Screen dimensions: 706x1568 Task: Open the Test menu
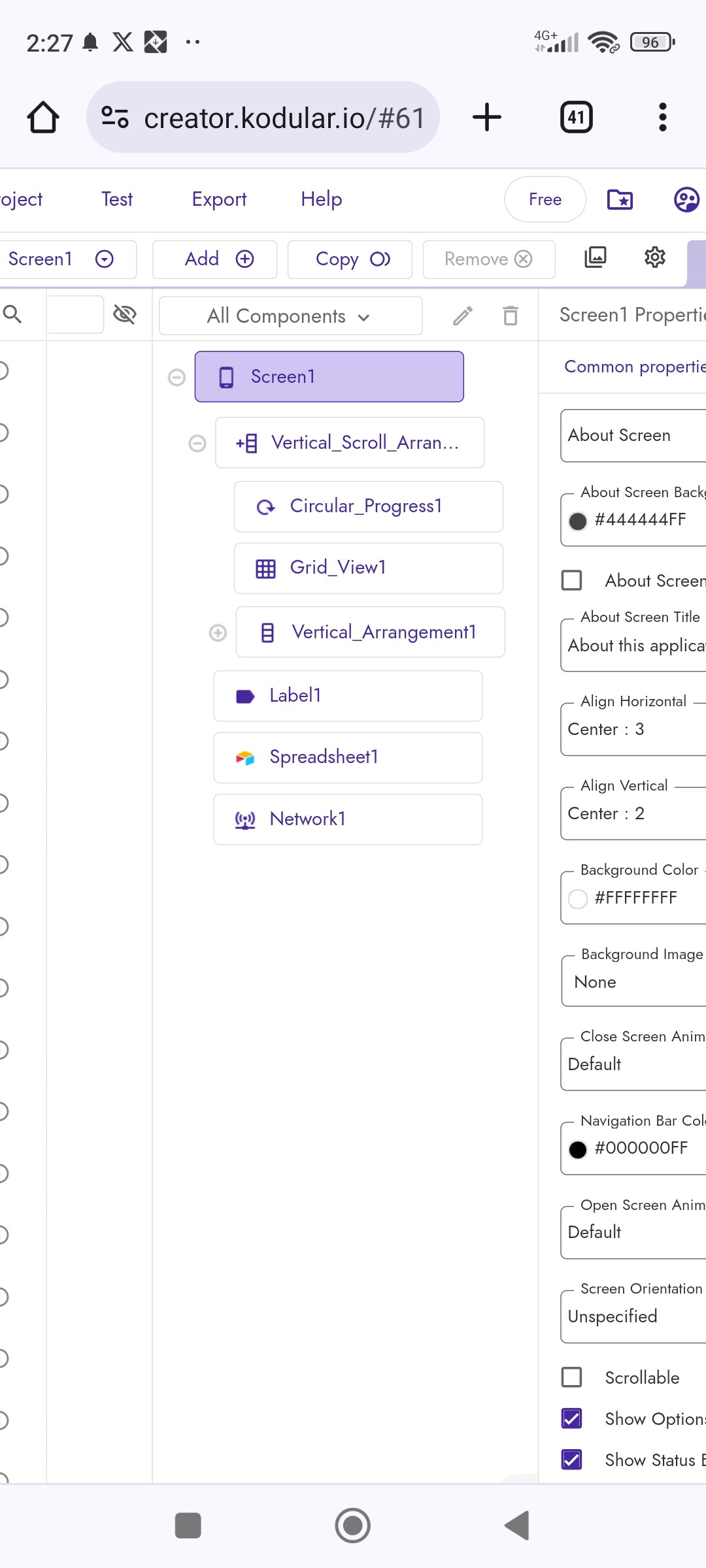tap(117, 199)
